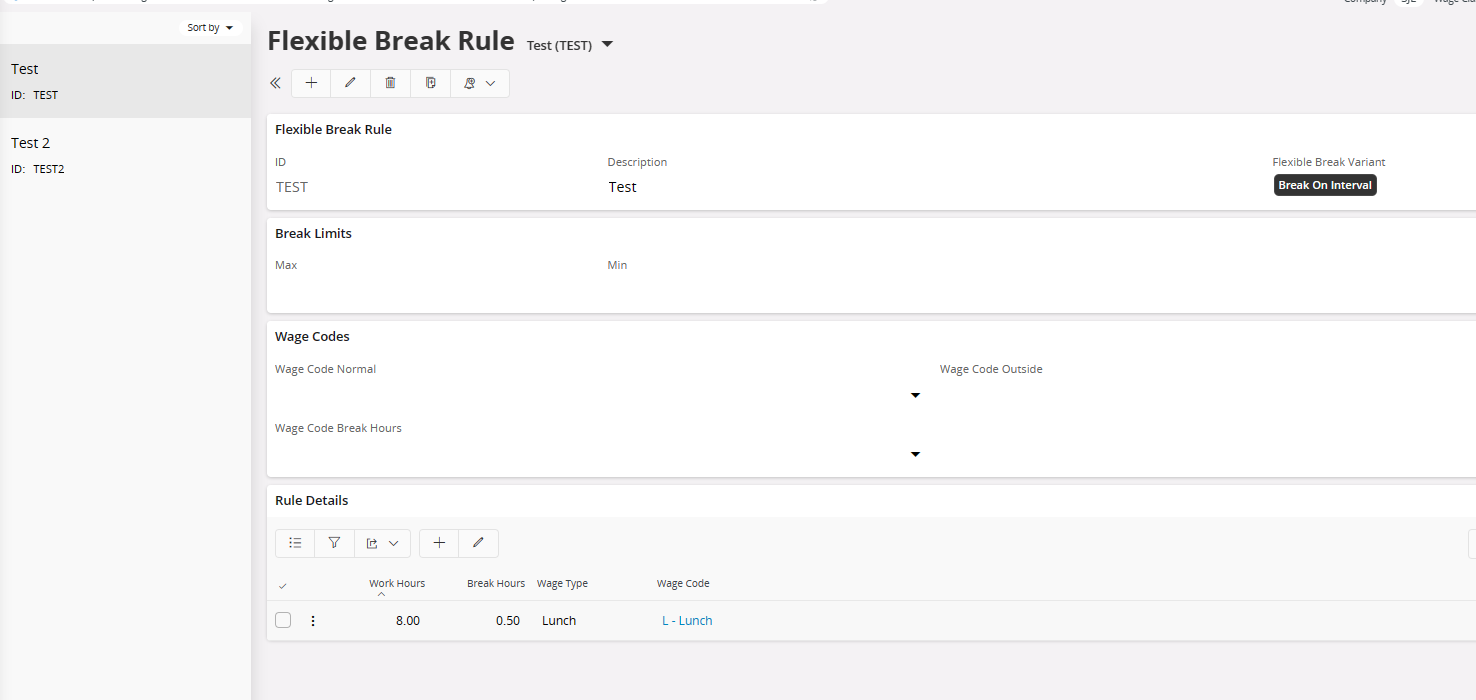Image resolution: width=1476 pixels, height=700 pixels.
Task: Click the Wage Code column header
Action: (683, 583)
